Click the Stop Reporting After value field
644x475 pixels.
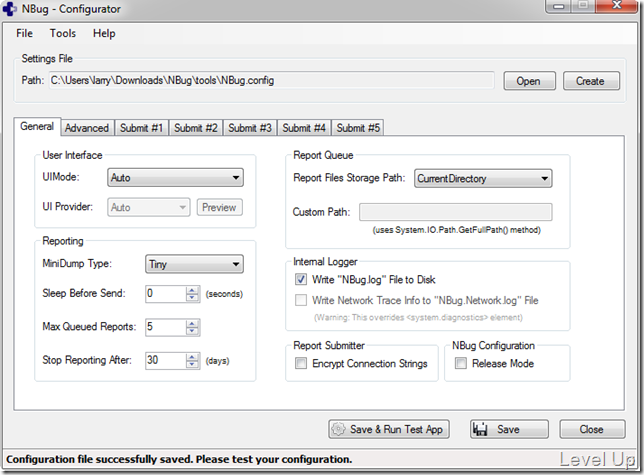(x=166, y=360)
